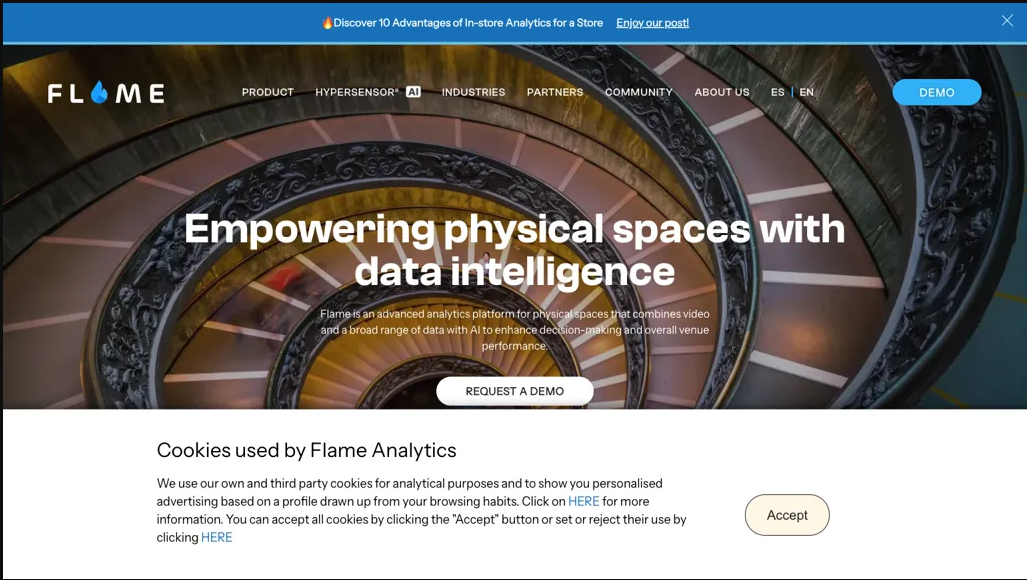Screen dimensions: 1027x580
Task: Switch site language to ES
Action: click(777, 92)
